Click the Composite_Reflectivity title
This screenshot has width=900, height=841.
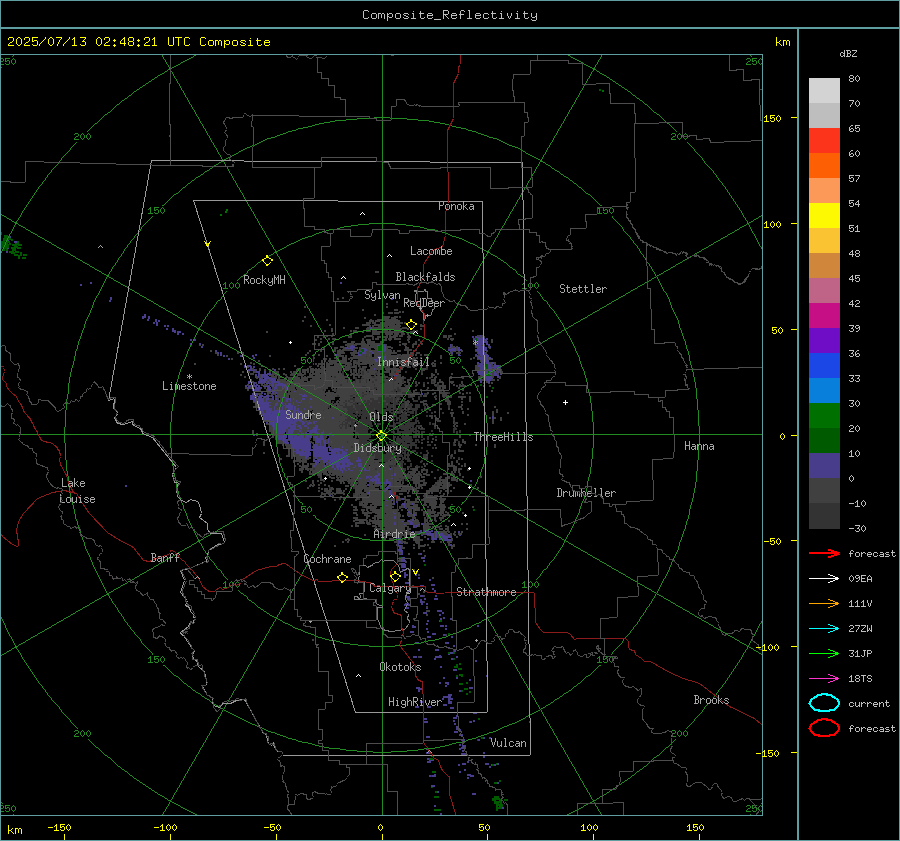click(x=449, y=15)
